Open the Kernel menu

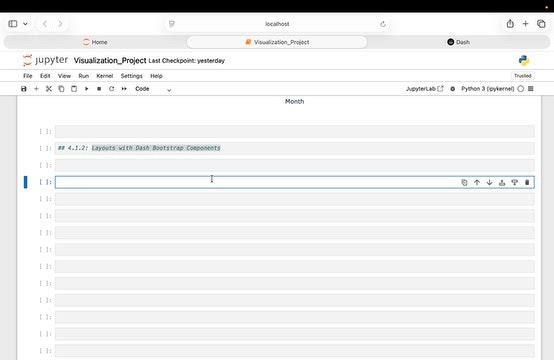(x=105, y=76)
